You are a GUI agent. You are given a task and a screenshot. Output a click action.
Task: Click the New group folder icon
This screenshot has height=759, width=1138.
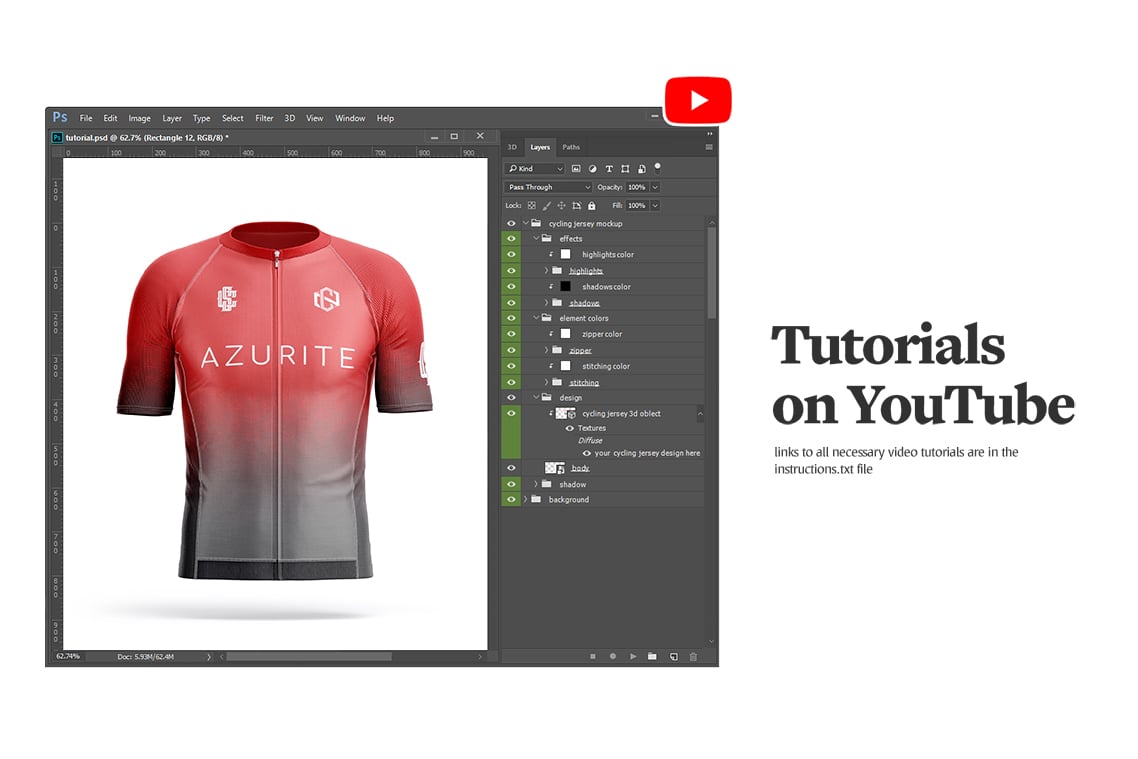(651, 656)
